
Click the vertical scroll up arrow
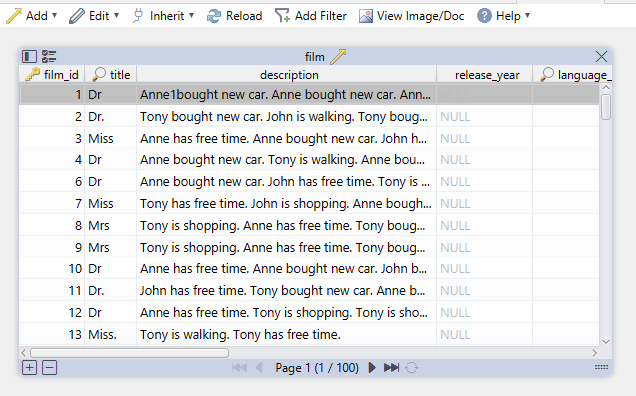click(x=606, y=88)
